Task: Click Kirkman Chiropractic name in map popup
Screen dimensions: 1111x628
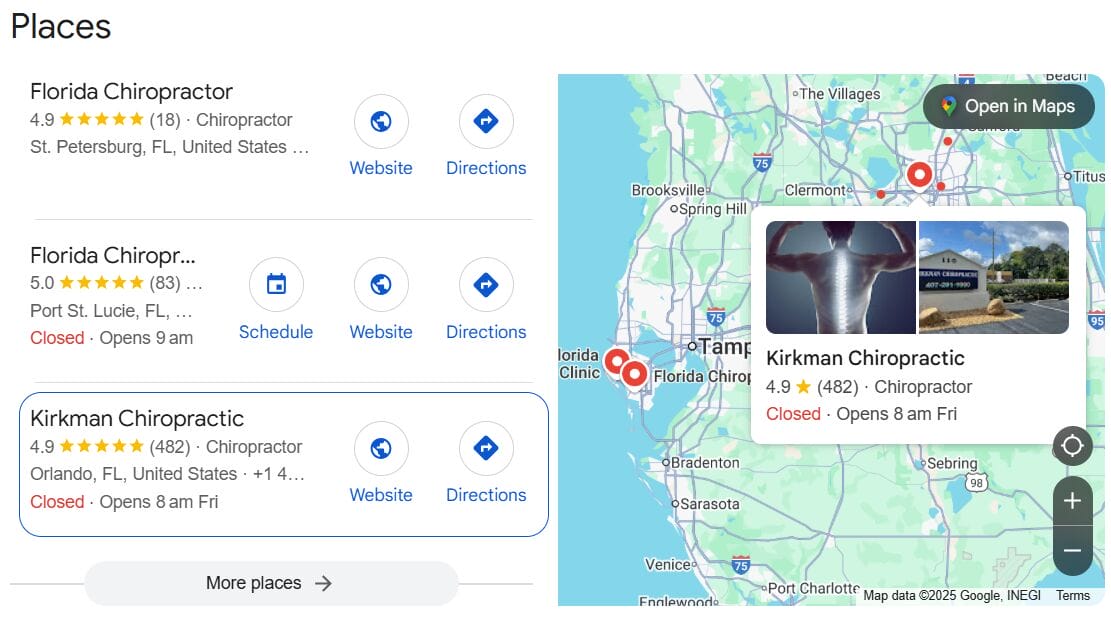Action: pos(865,358)
